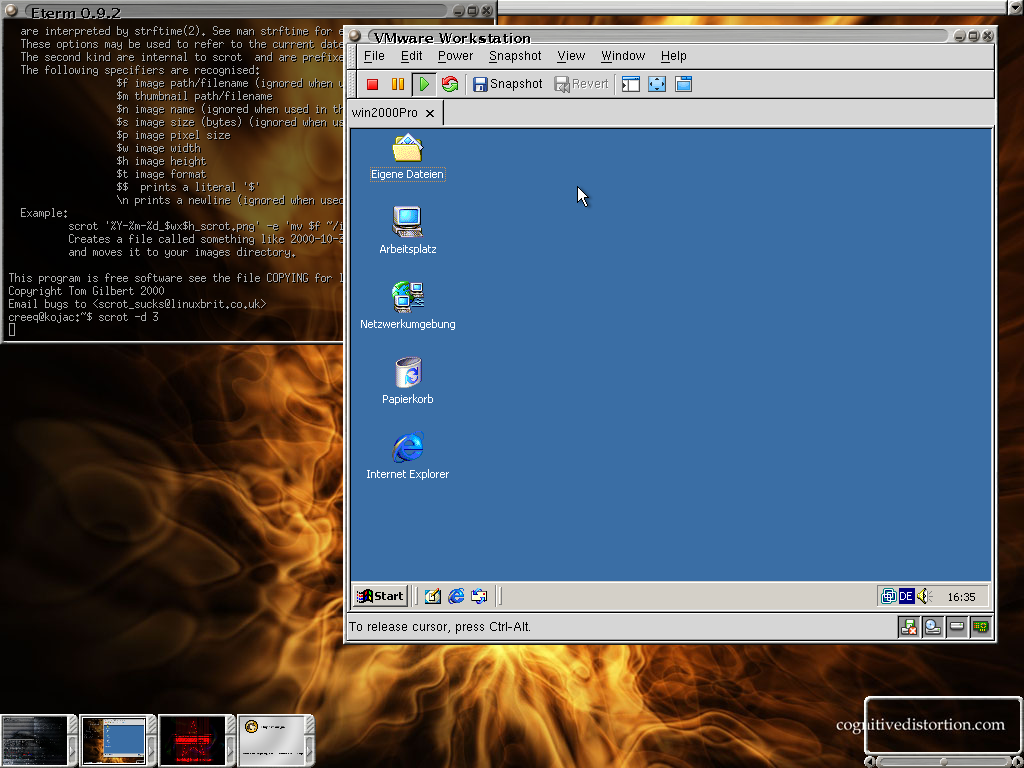Close the win2000Pro tab with its X
Image resolution: width=1024 pixels, height=768 pixels.
pyautogui.click(x=430, y=114)
